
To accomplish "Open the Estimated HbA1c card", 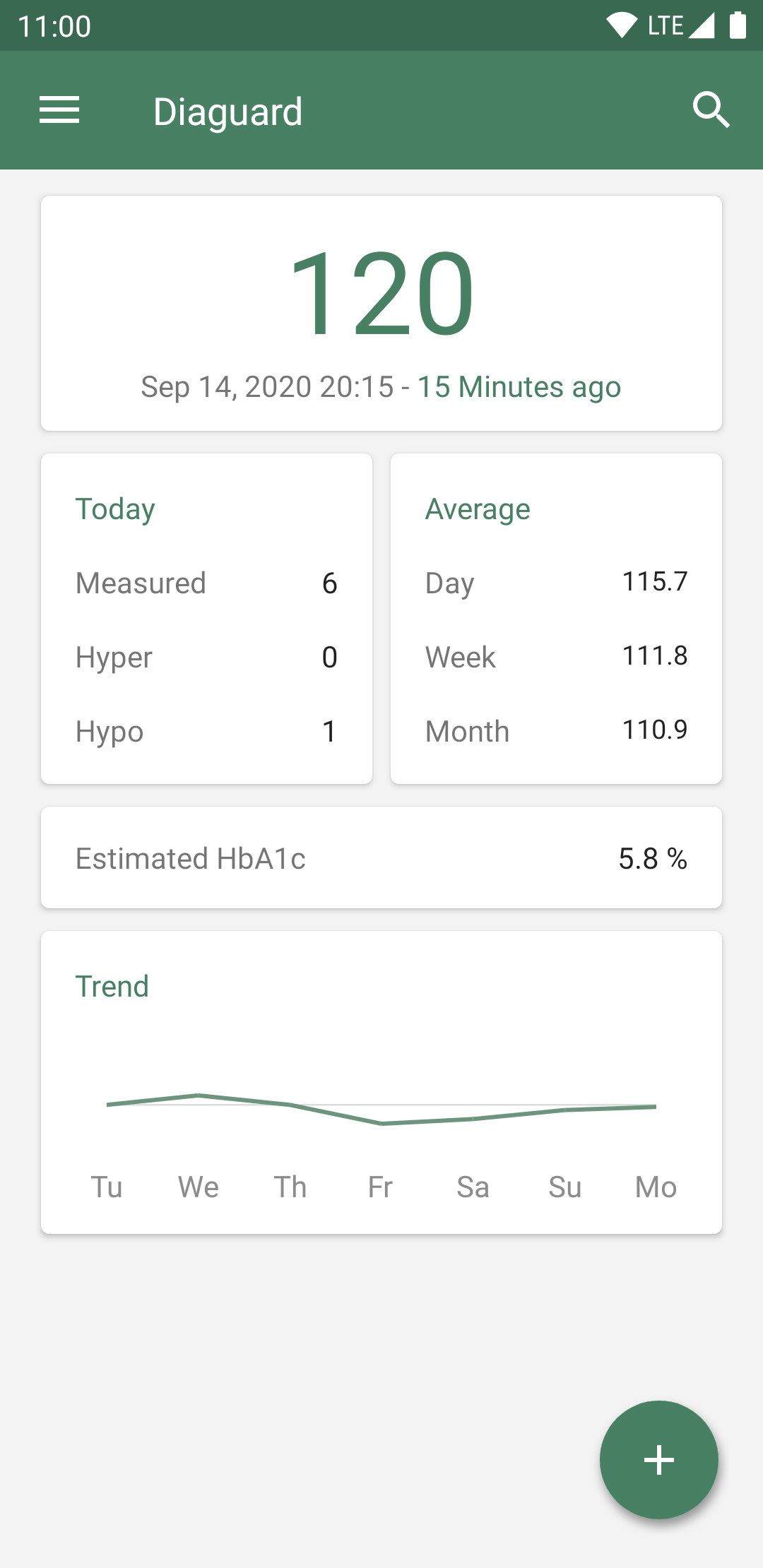I will tap(381, 858).
